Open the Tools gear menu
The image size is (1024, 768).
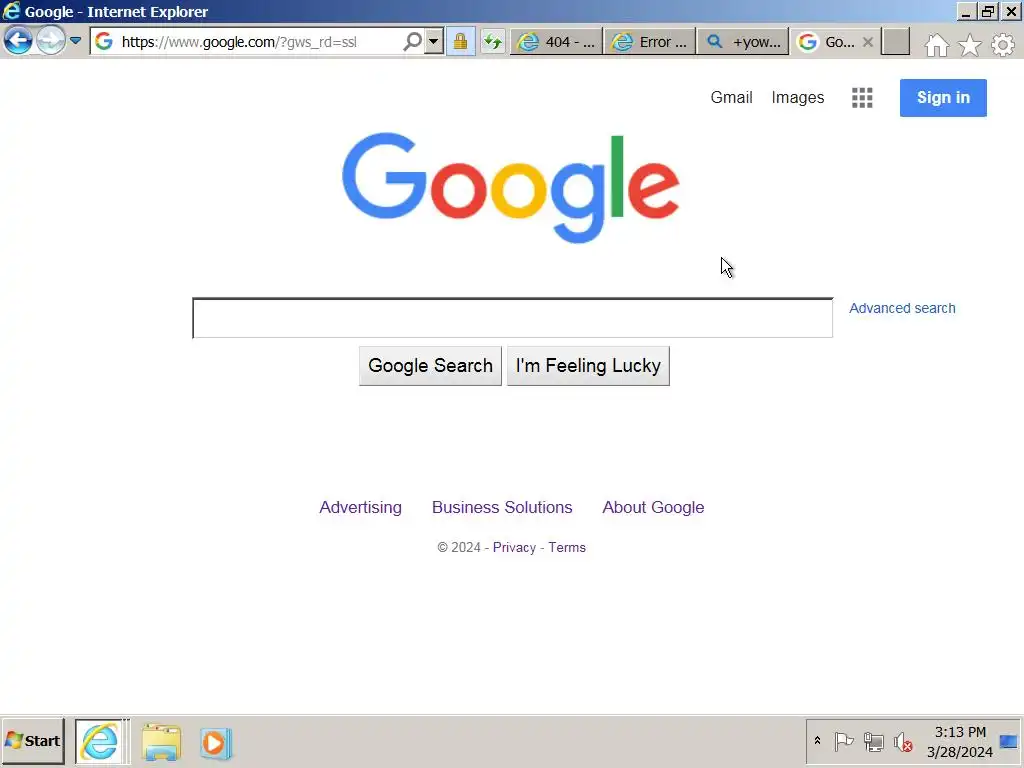pos(1003,44)
